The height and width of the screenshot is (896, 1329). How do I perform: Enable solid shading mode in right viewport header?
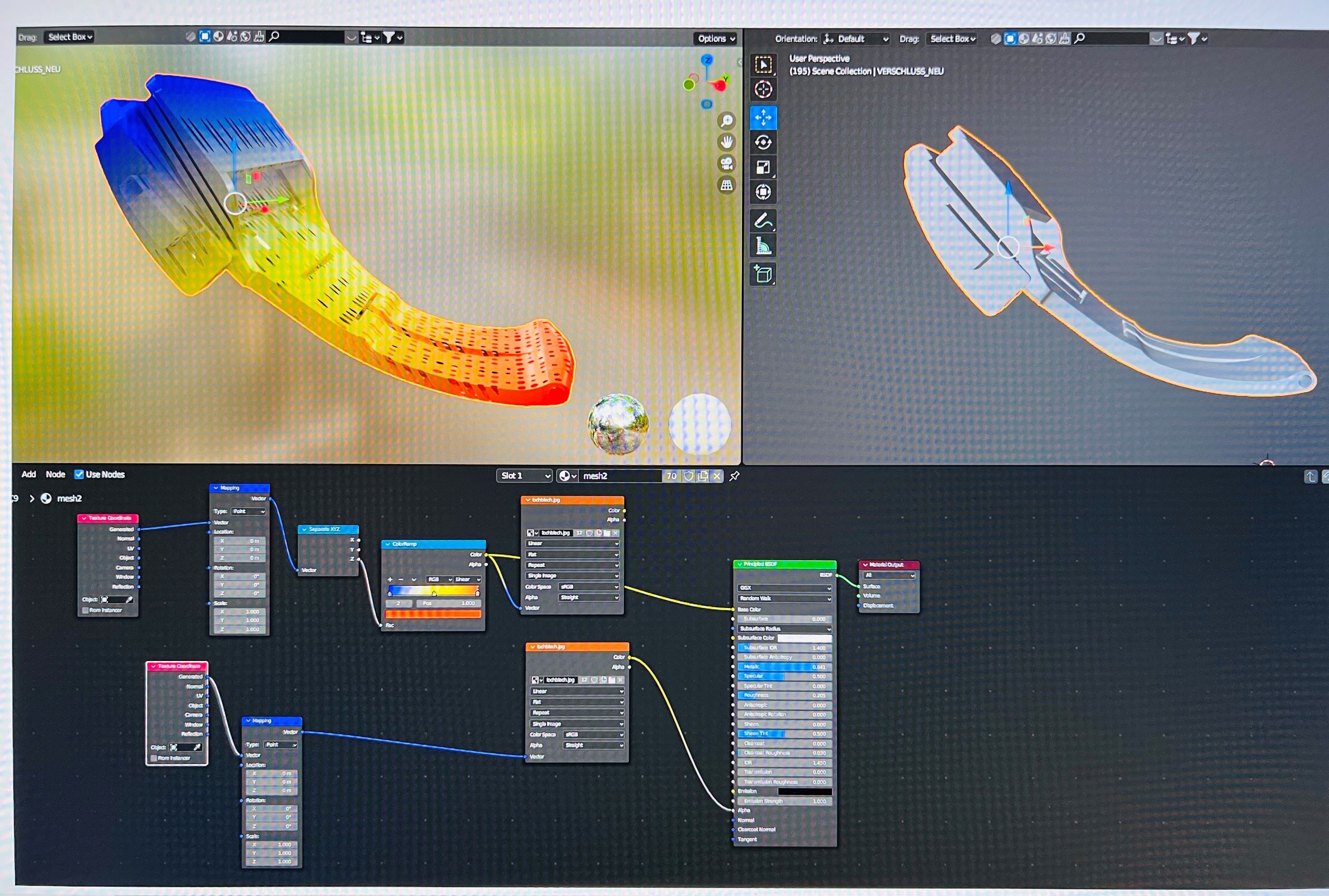coord(1010,38)
